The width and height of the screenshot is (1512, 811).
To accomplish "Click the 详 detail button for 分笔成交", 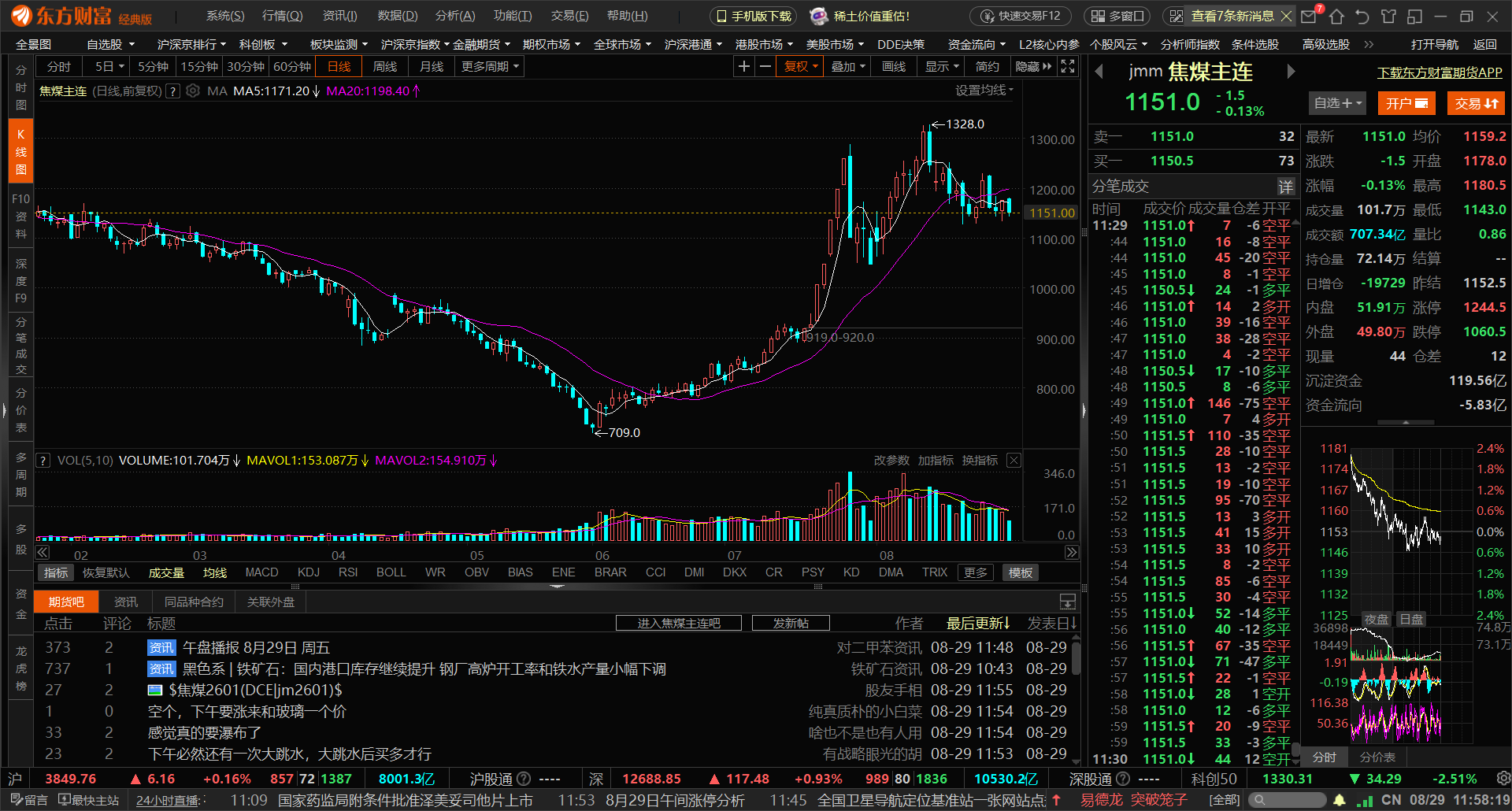I will click(x=1286, y=187).
